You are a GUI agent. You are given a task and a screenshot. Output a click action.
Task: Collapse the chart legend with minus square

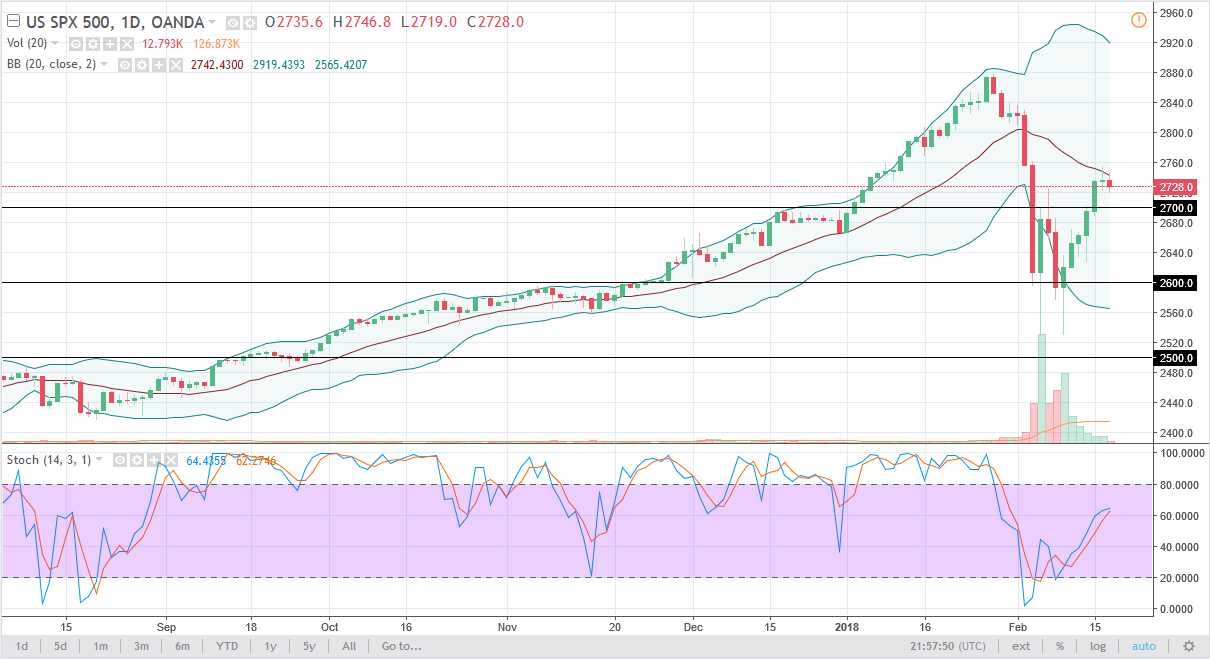[x=13, y=21]
